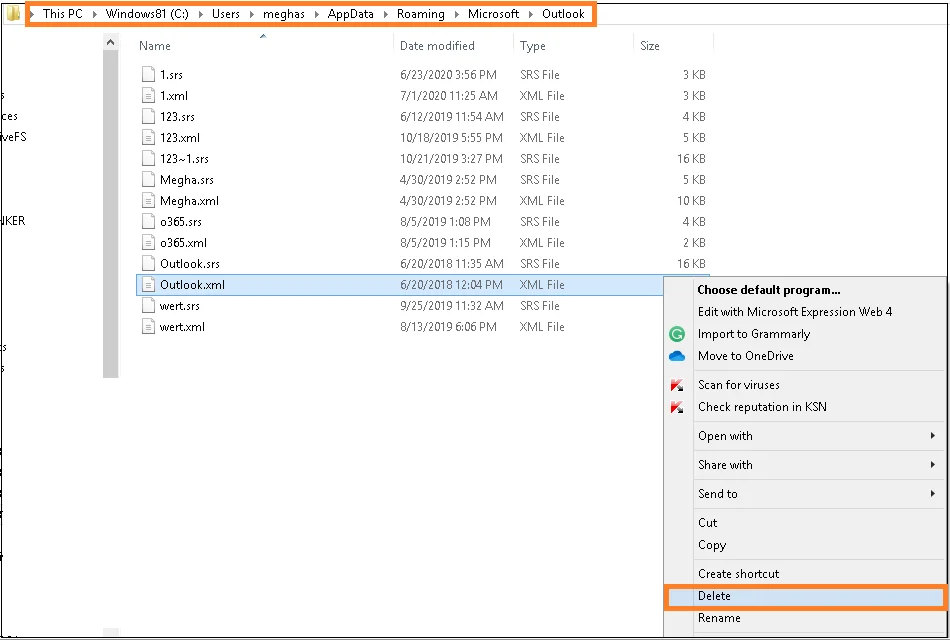Click the wert.srs file icon
This screenshot has width=950, height=640.
[x=148, y=305]
